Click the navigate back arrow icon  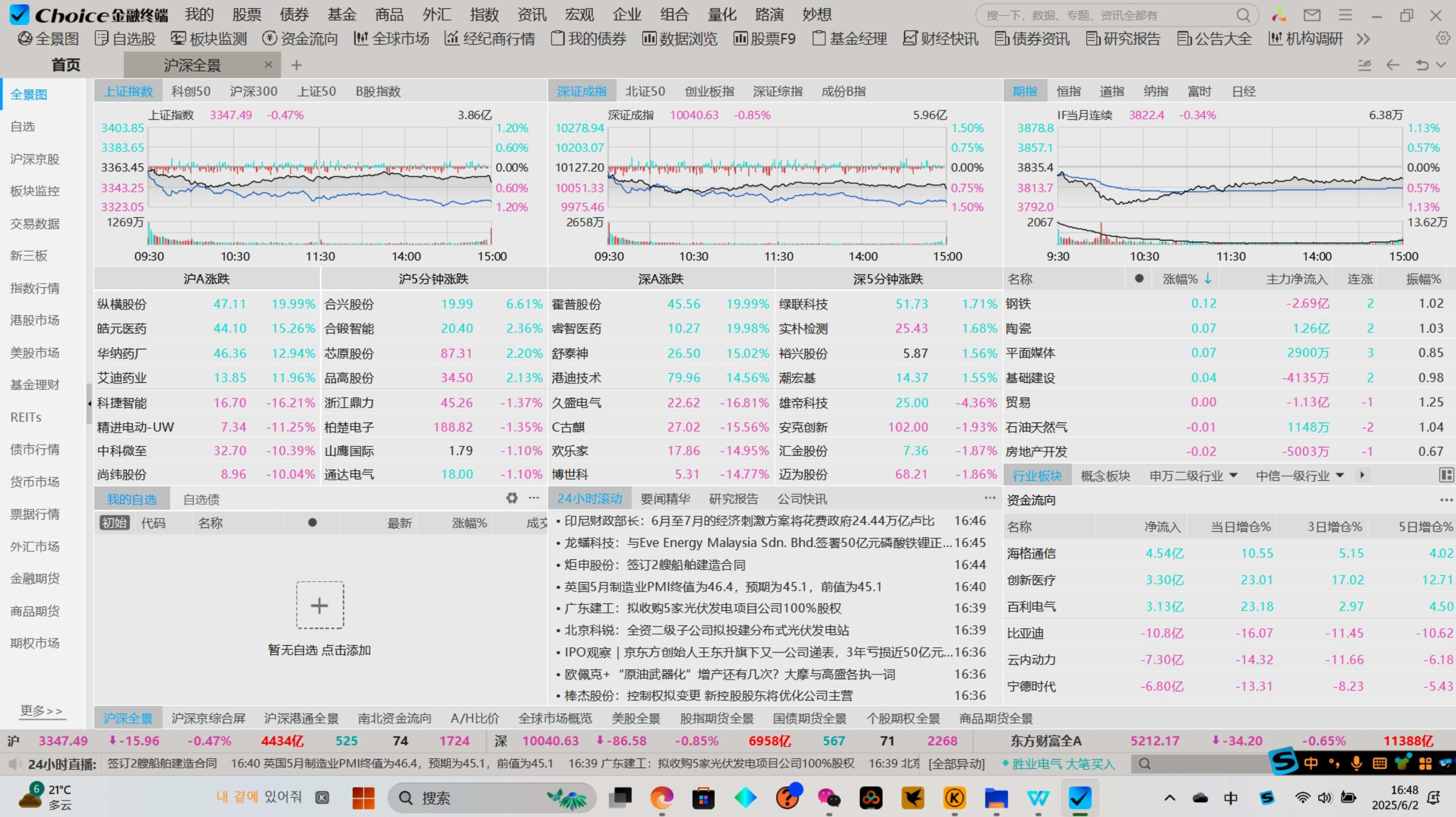coord(1393,65)
